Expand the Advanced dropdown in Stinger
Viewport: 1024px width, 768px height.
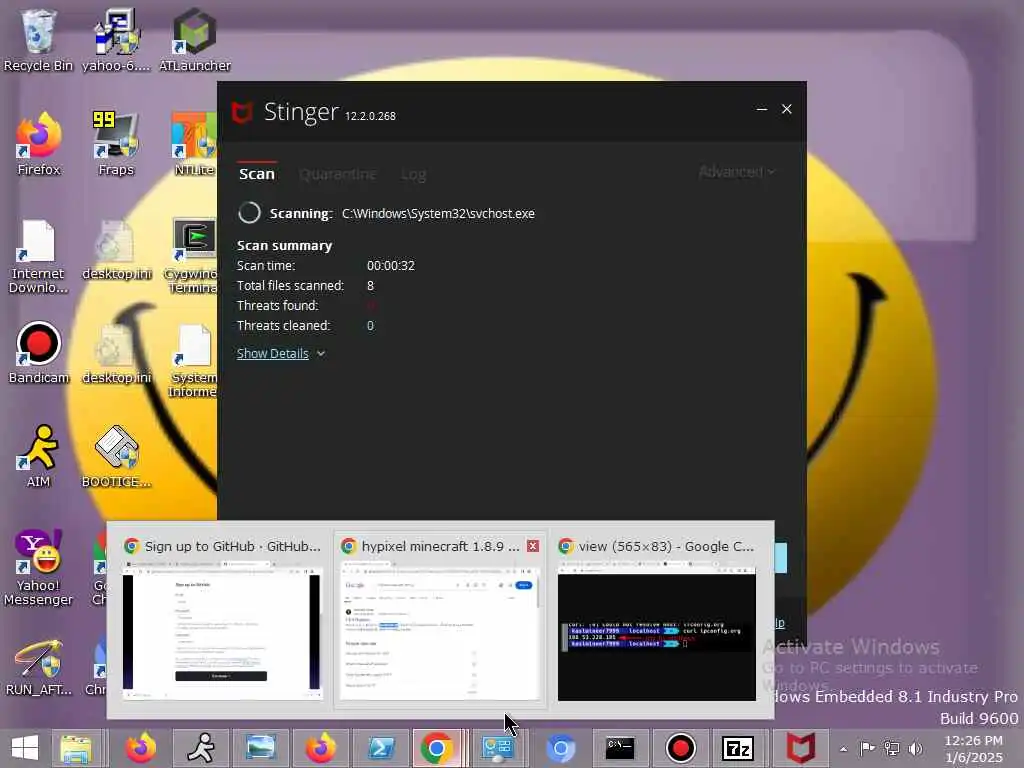(737, 172)
